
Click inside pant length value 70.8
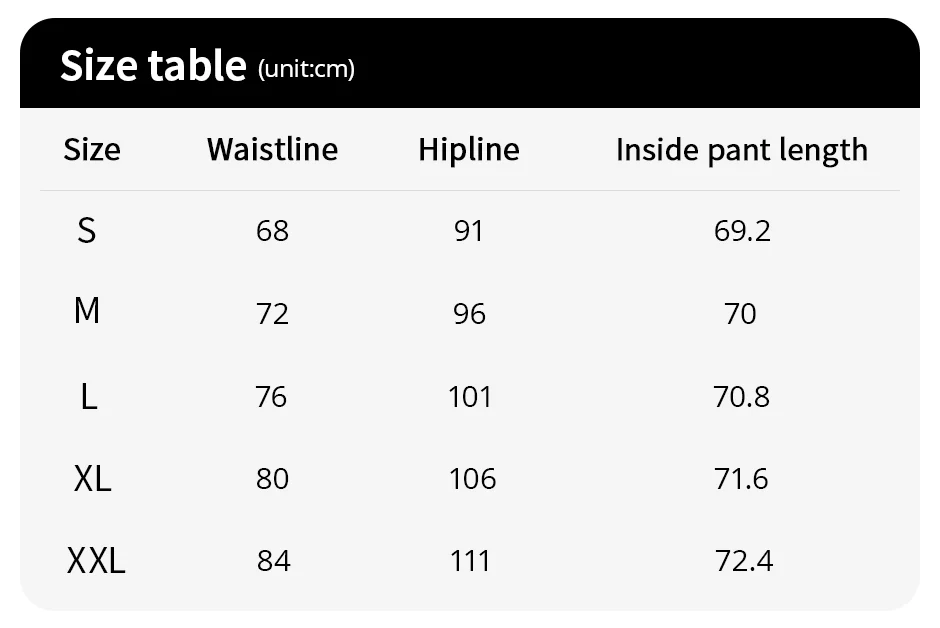point(742,397)
